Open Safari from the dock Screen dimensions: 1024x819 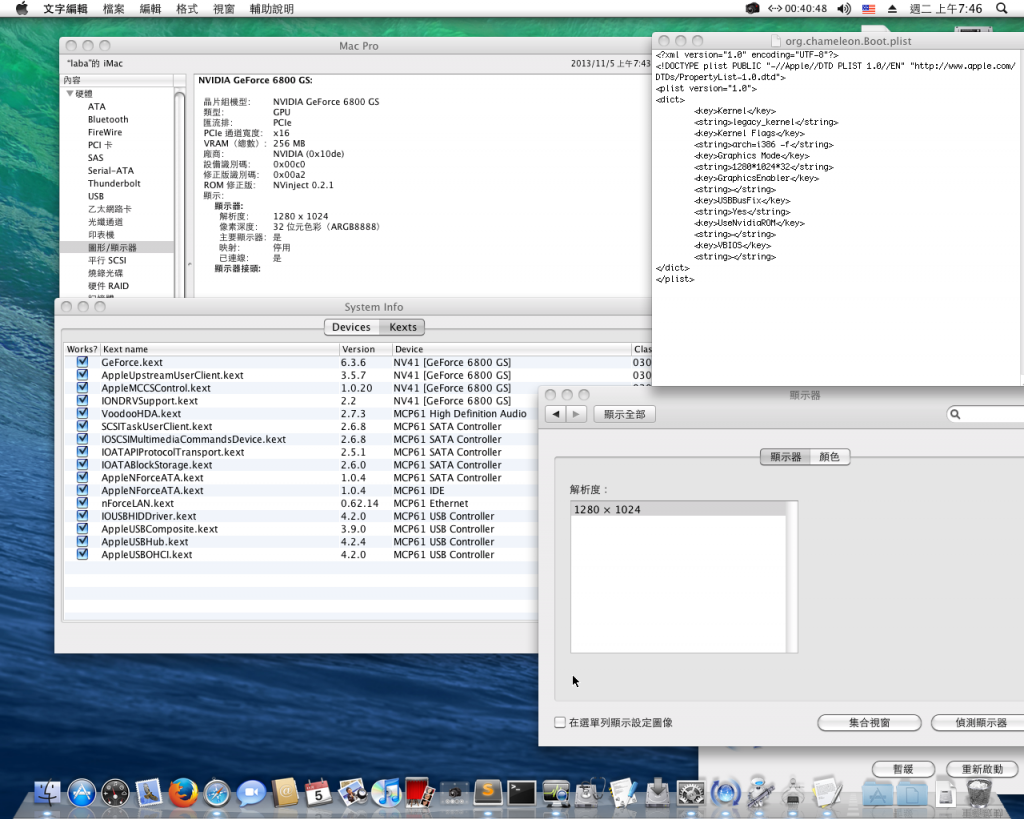[x=217, y=793]
